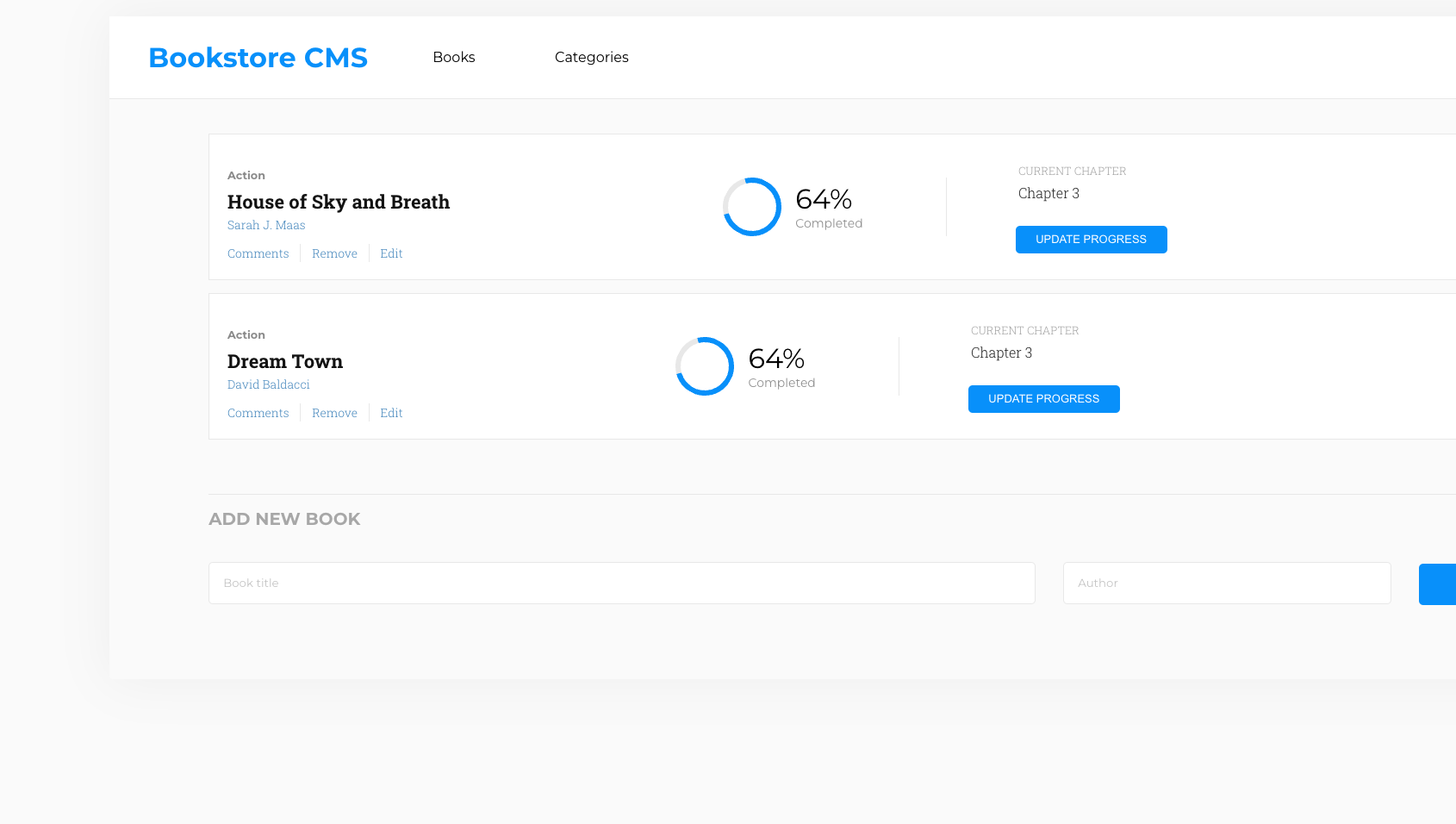Select the author name David Baldacci

(268, 384)
